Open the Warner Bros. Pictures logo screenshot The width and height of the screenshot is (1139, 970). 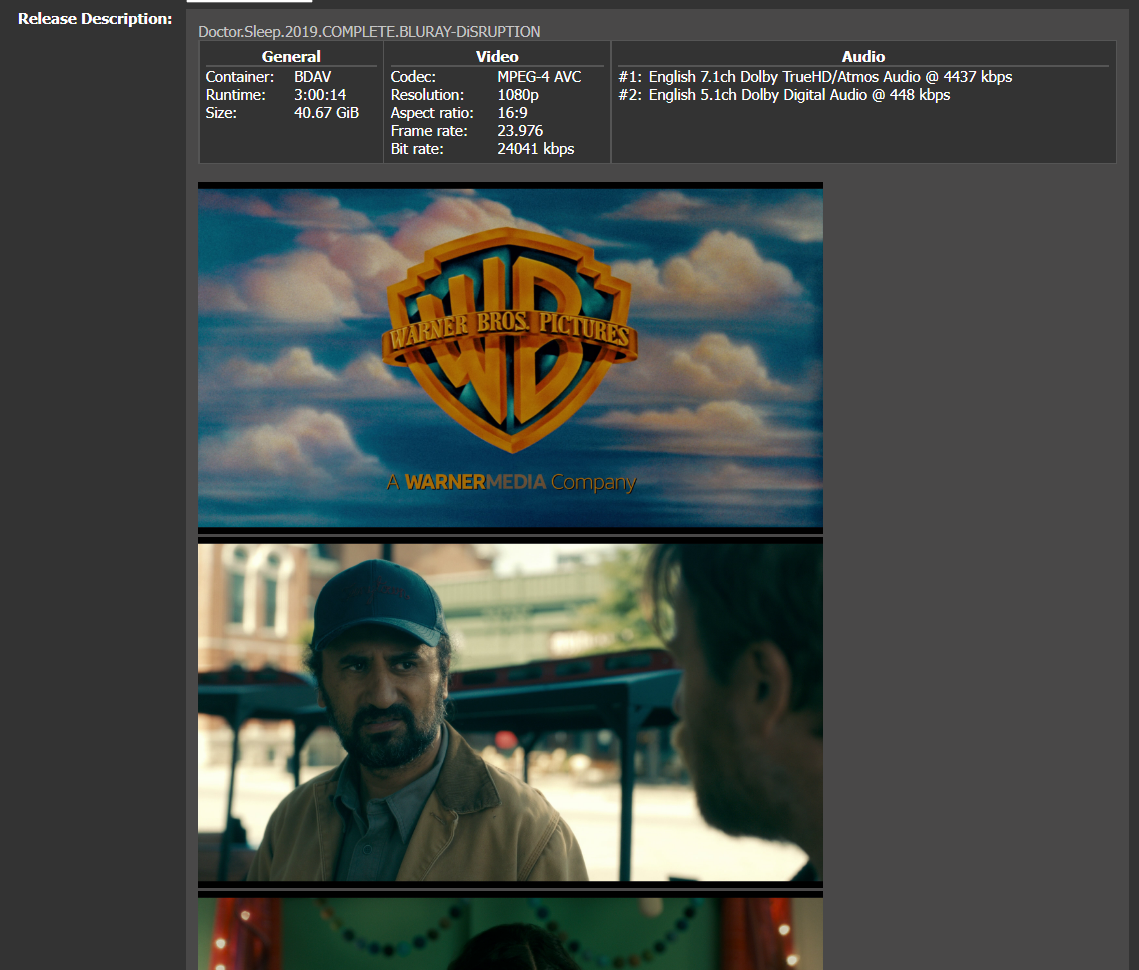click(x=510, y=358)
